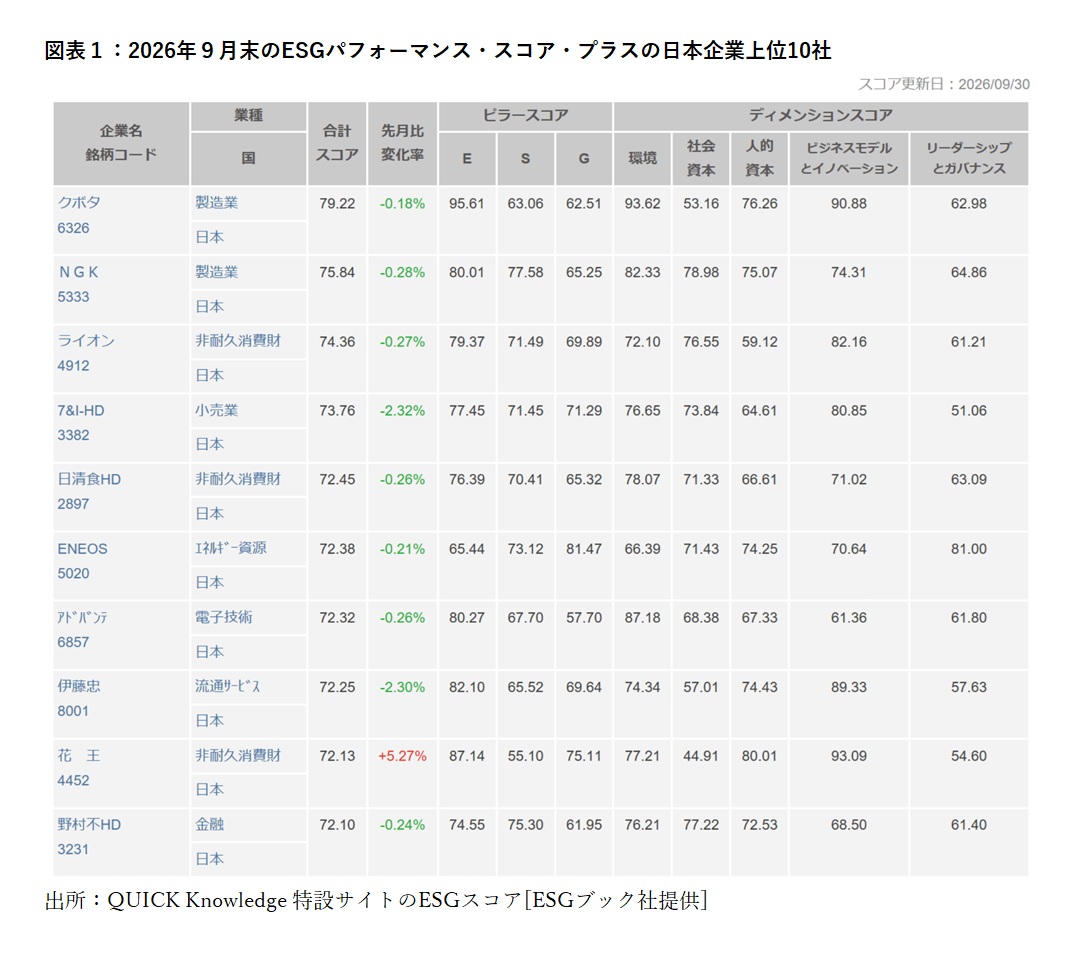Open the ENEOS company link
The width and height of the screenshot is (1081, 953).
82,549
